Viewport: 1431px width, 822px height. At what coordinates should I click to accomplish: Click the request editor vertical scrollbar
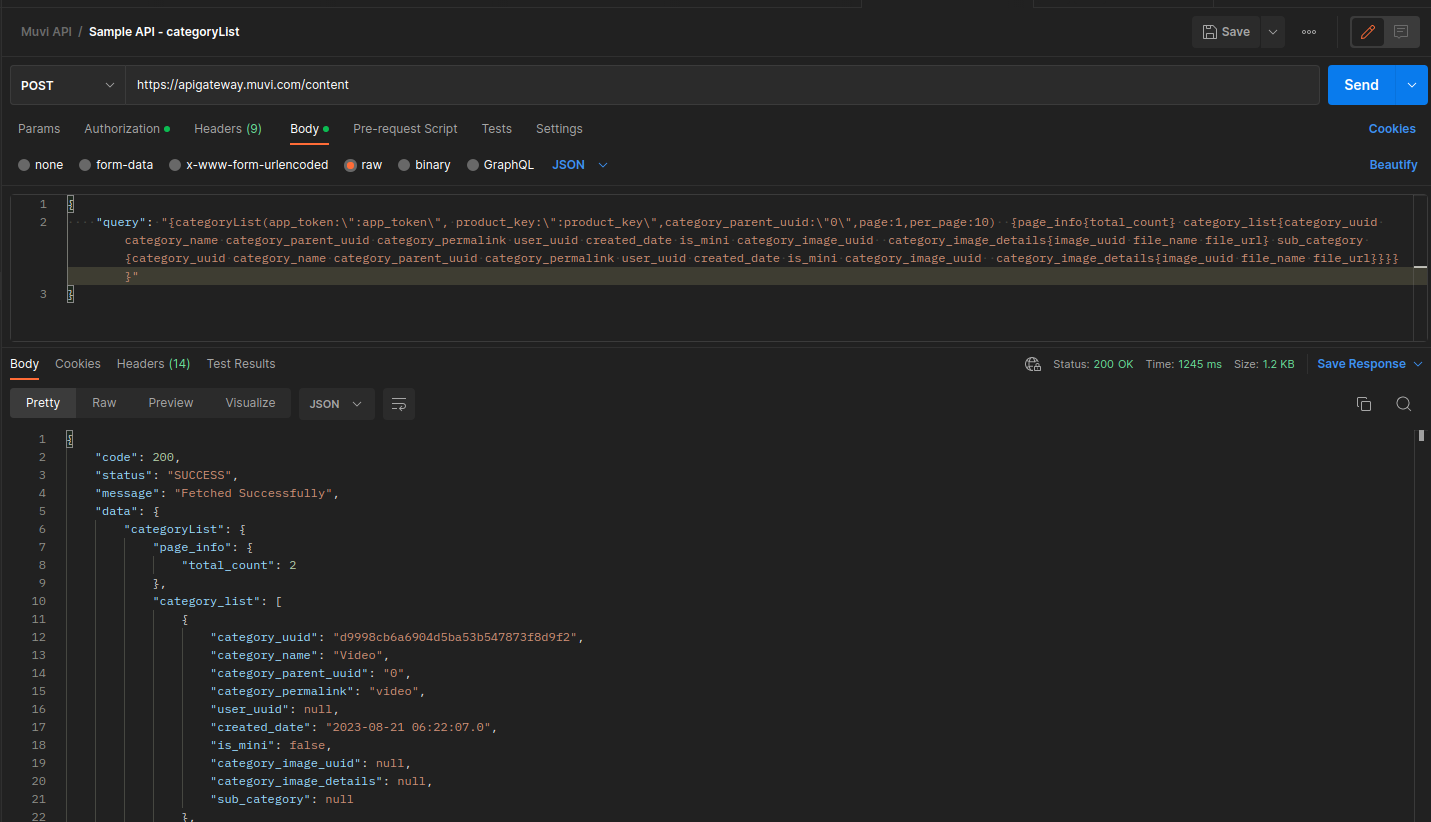[1421, 266]
